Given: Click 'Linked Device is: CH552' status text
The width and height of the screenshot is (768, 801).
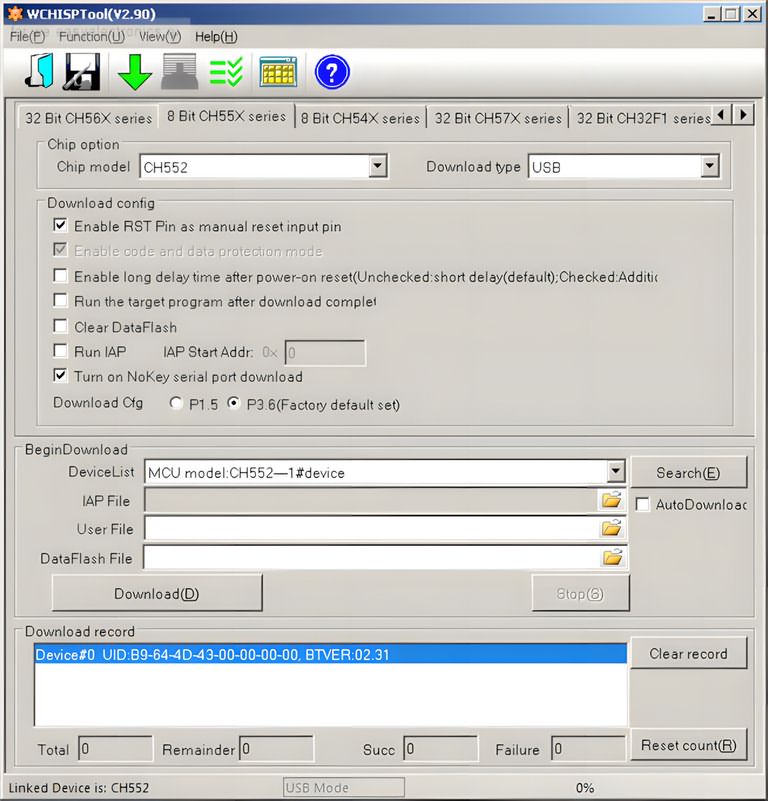Looking at the screenshot, I should pos(79,787).
